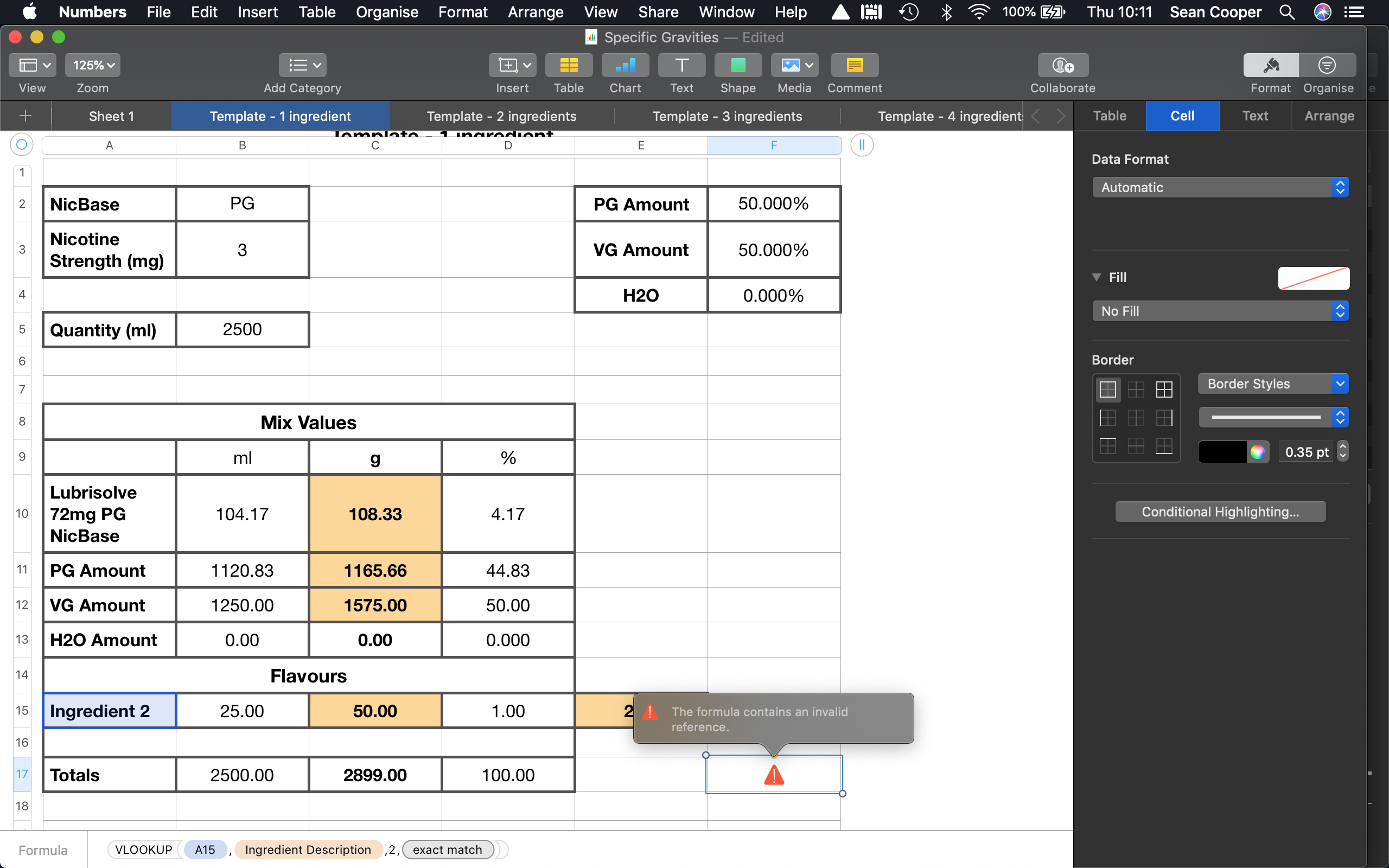This screenshot has height=868, width=1389.
Task: Open the Arrange menu in menu bar
Action: [x=535, y=12]
